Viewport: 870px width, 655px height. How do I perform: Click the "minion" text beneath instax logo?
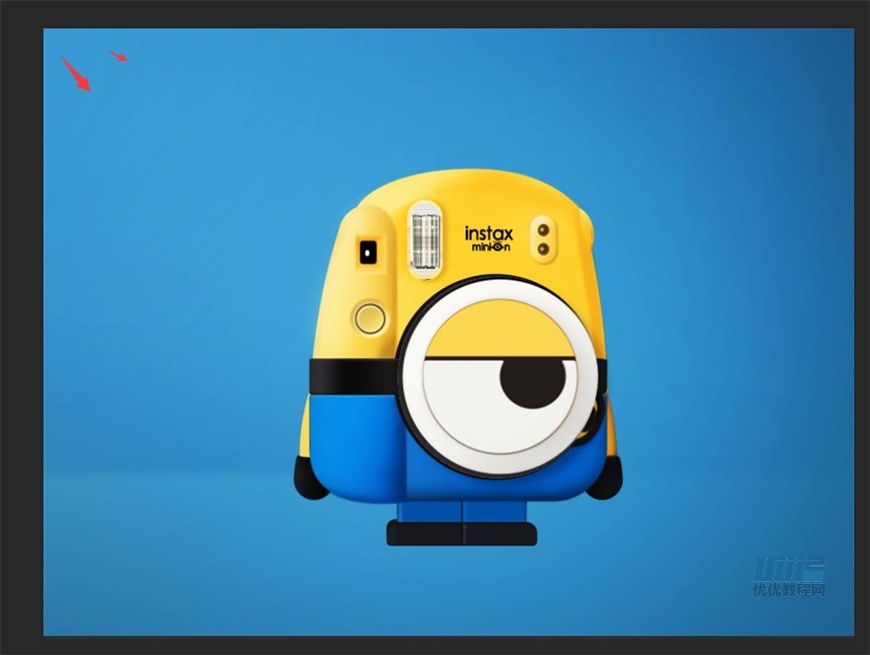point(491,247)
